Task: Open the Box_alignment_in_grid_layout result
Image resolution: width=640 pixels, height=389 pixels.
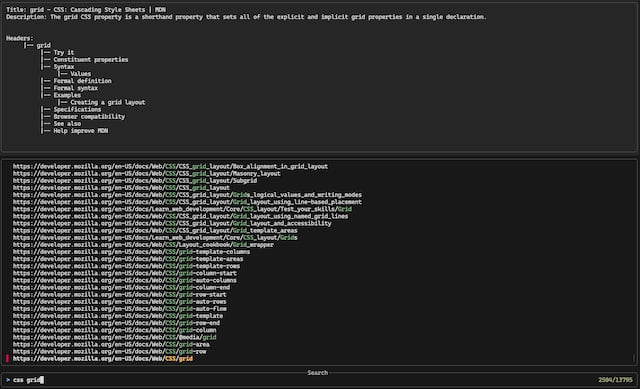Action: coord(170,167)
